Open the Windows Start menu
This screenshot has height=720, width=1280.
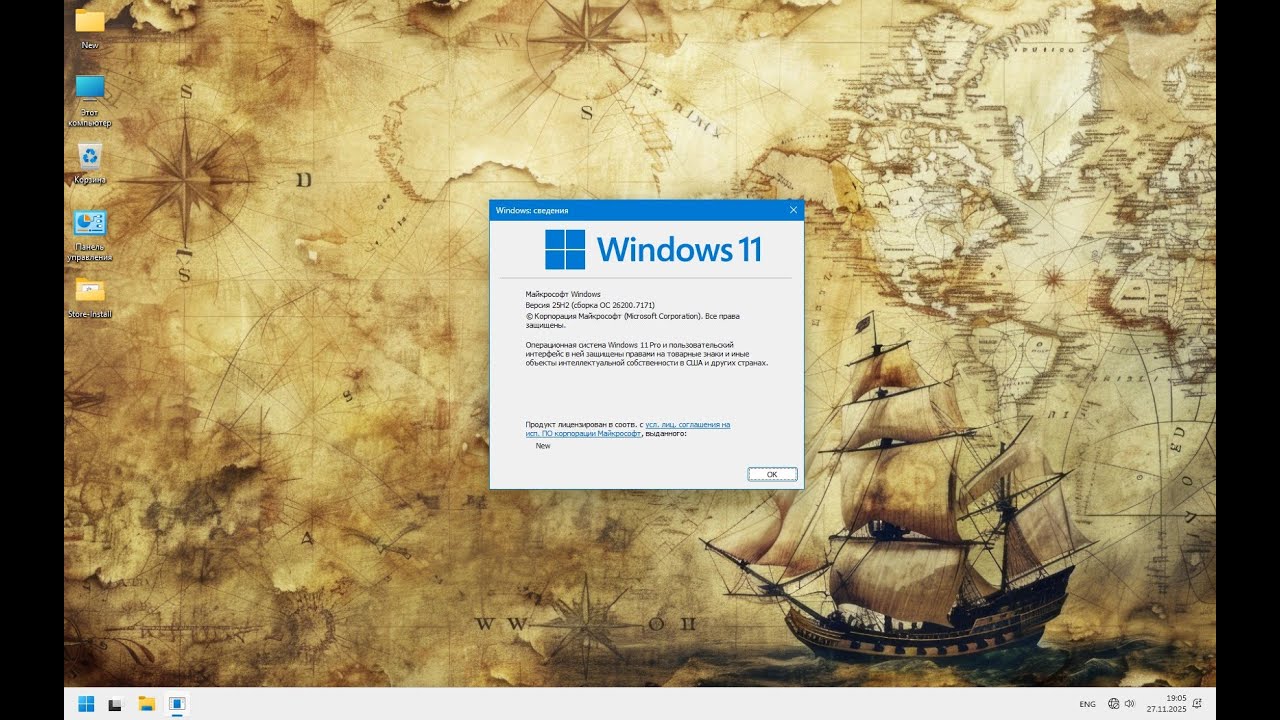86,704
